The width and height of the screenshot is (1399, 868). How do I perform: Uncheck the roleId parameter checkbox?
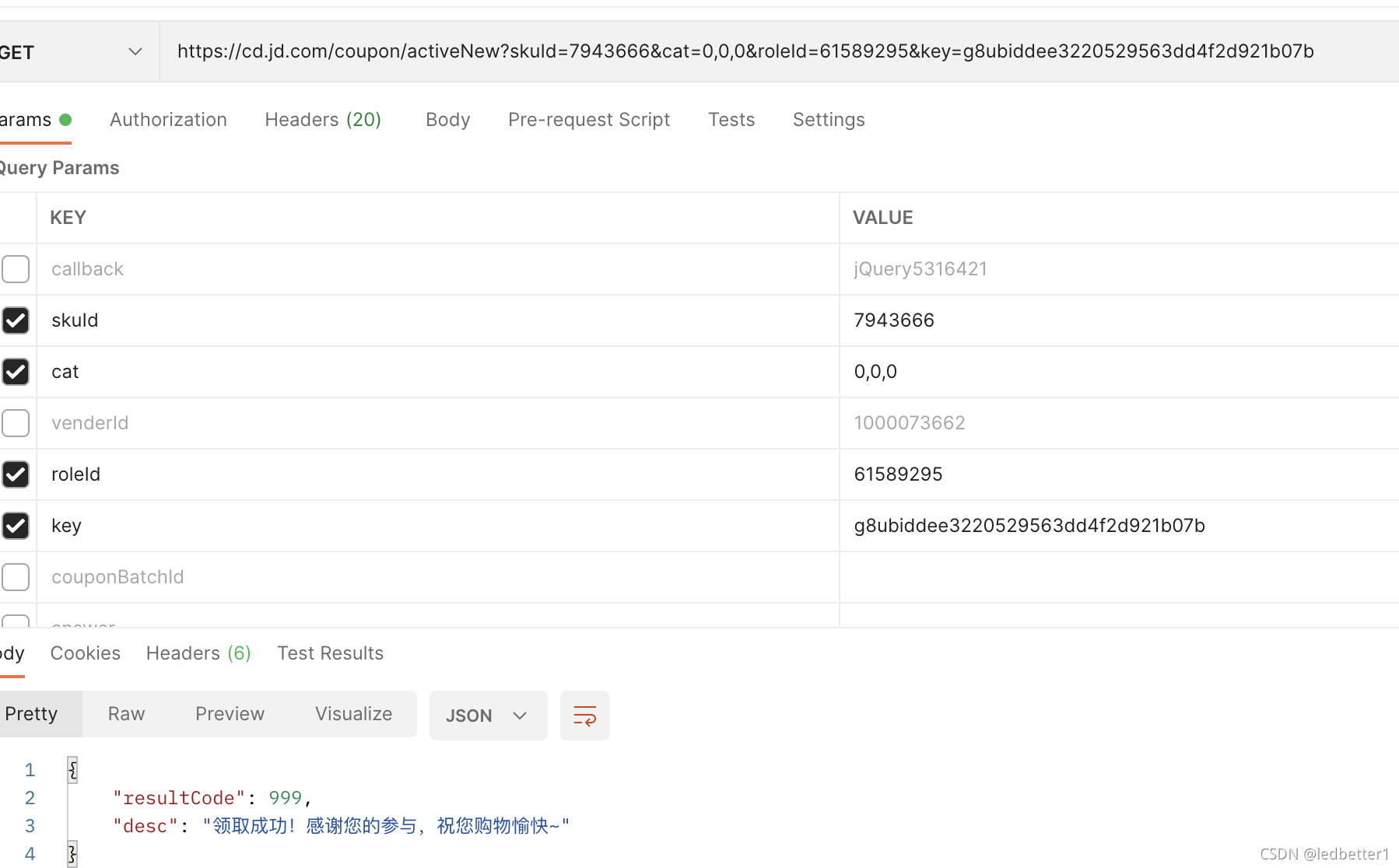16,474
